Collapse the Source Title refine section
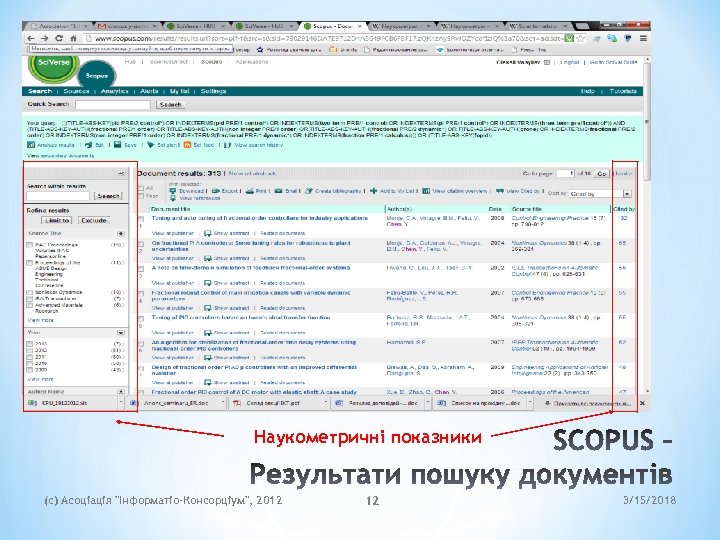 (121, 234)
